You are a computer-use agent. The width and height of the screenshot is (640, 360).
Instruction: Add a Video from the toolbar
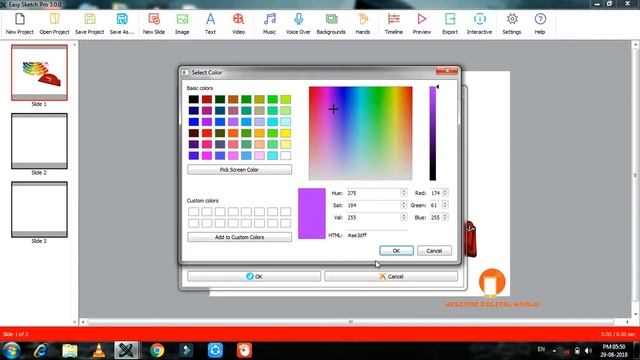point(238,24)
